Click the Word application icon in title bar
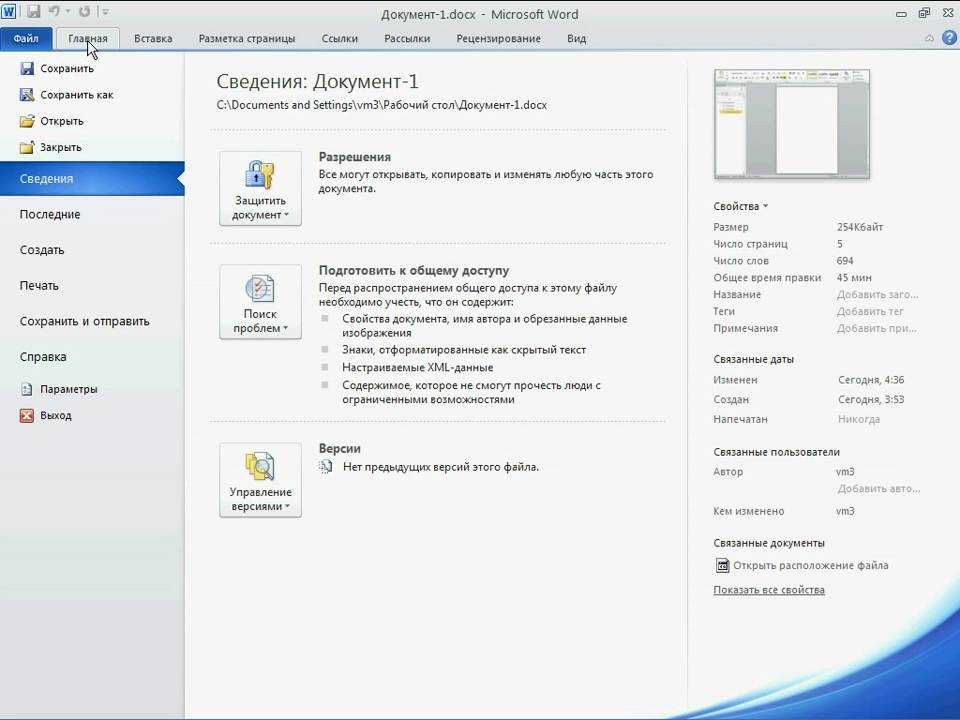The image size is (960, 720). coord(9,12)
